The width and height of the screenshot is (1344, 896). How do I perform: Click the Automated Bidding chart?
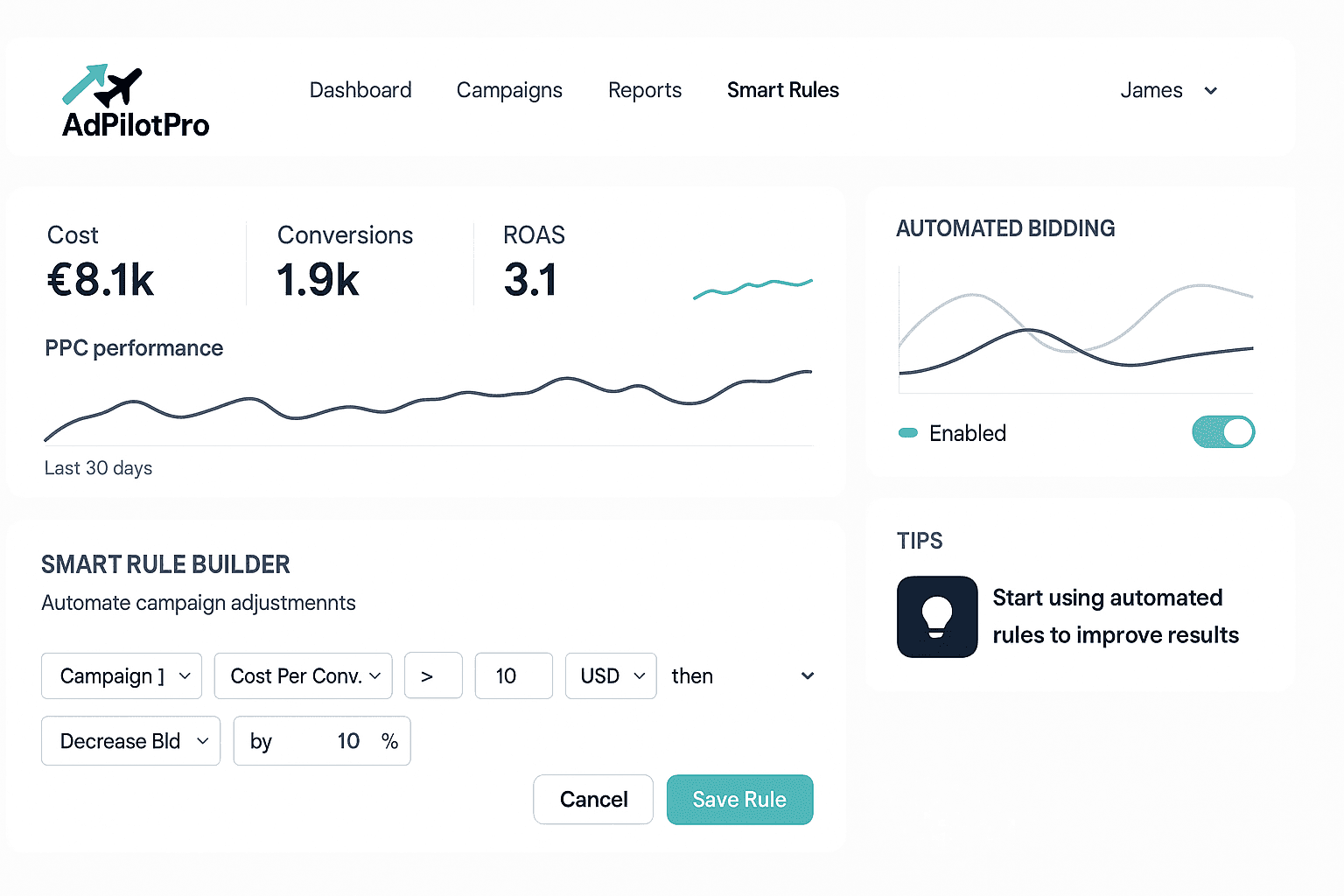1076,331
